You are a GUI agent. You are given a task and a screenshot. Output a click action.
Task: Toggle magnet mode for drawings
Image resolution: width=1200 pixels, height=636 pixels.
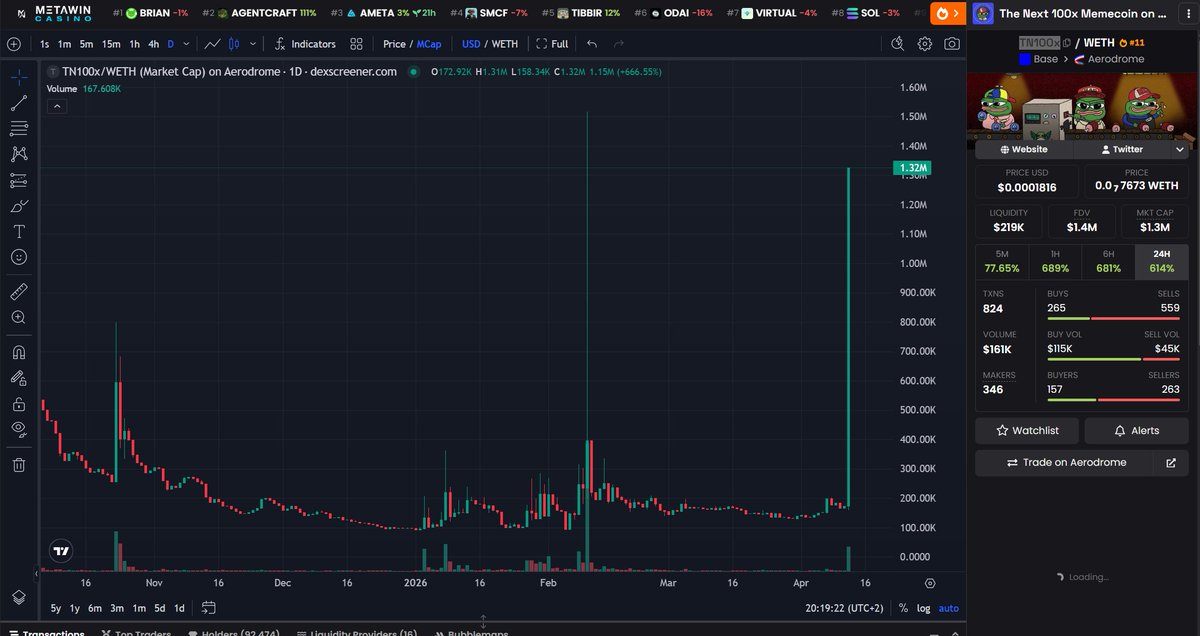19,352
